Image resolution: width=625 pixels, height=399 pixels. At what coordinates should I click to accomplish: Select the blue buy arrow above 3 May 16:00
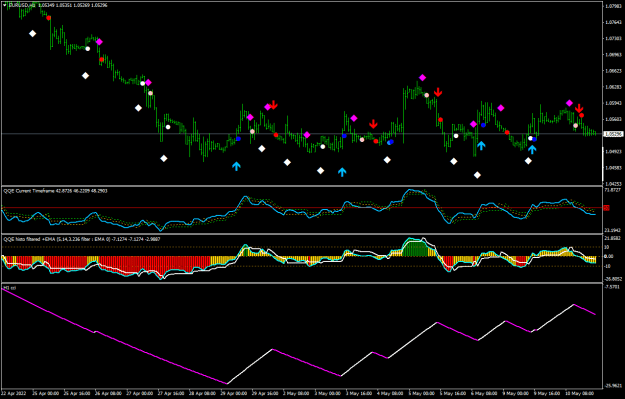pos(342,172)
